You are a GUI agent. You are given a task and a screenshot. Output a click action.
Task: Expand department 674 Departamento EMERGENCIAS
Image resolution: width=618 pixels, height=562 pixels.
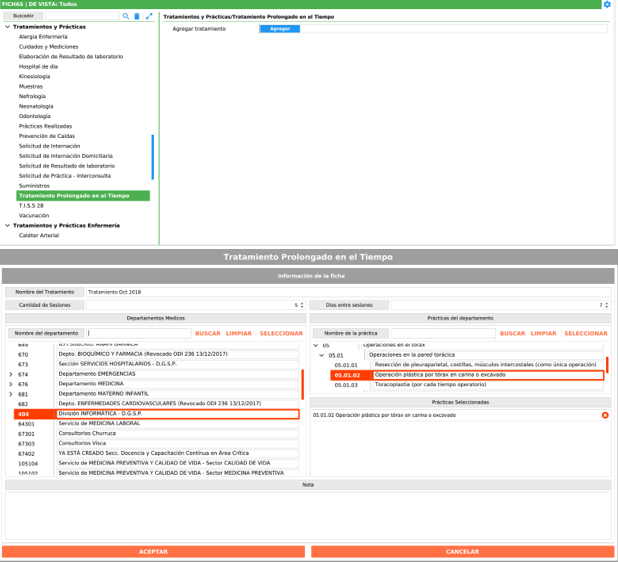click(10, 374)
